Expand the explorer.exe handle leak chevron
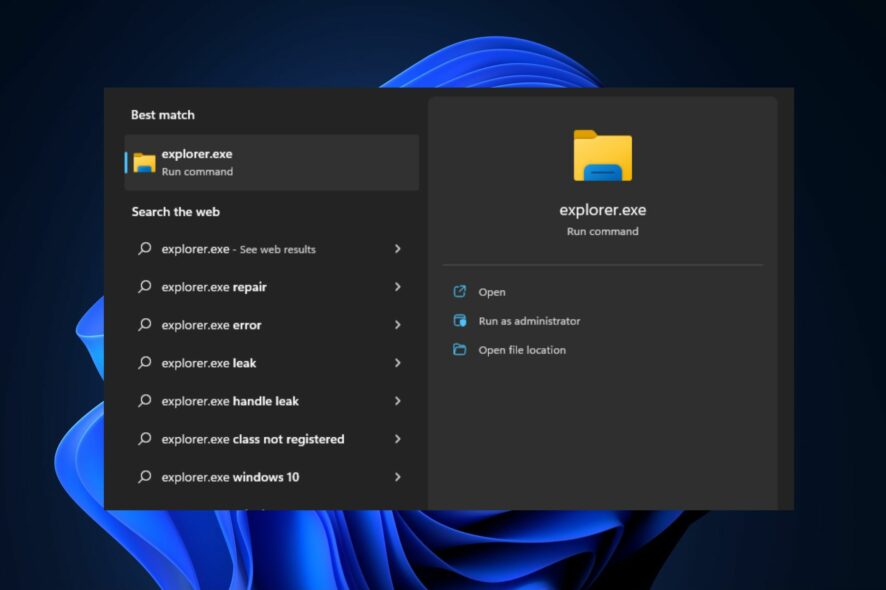The width and height of the screenshot is (886, 590). point(398,401)
